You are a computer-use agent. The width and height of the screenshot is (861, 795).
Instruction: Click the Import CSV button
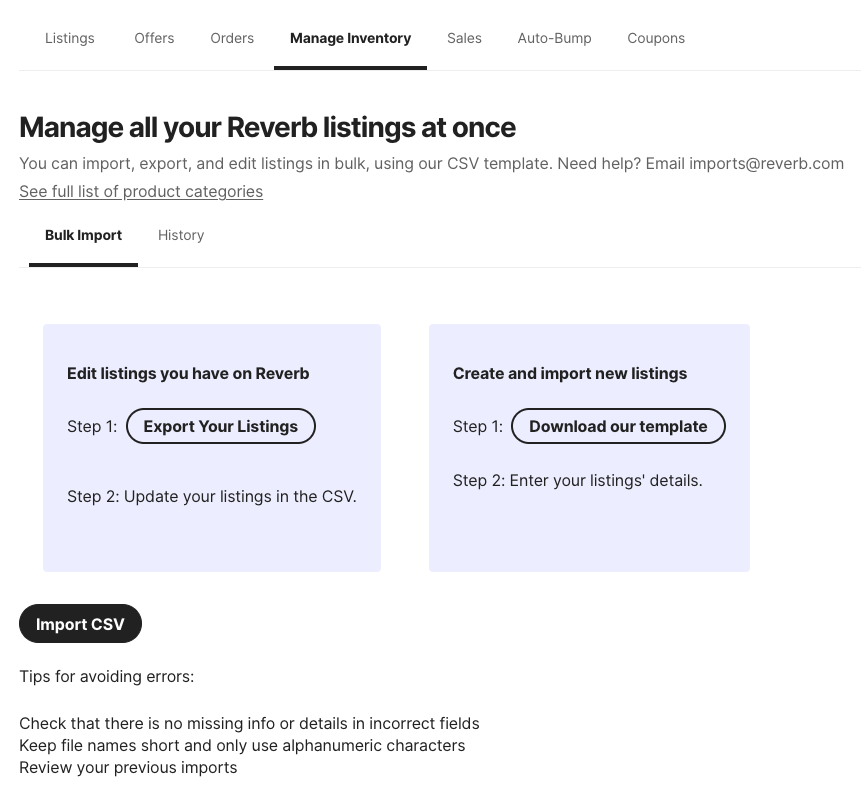pyautogui.click(x=80, y=624)
